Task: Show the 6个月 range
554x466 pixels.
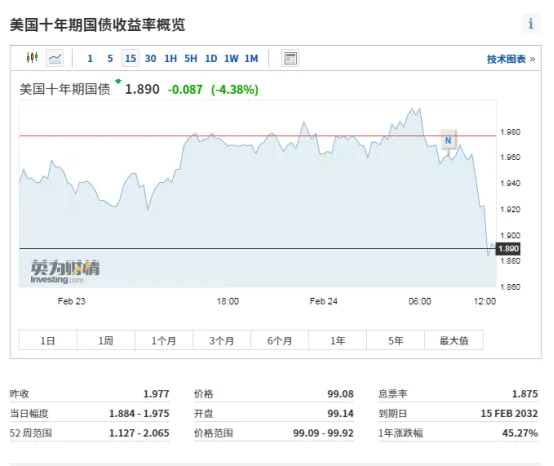Action: tap(279, 340)
